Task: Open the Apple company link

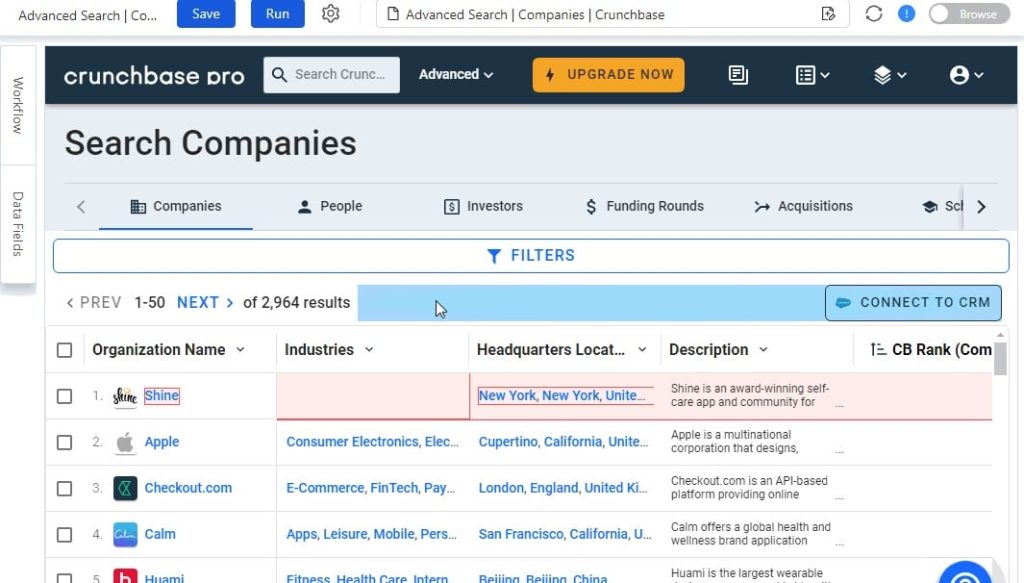Action: [161, 442]
